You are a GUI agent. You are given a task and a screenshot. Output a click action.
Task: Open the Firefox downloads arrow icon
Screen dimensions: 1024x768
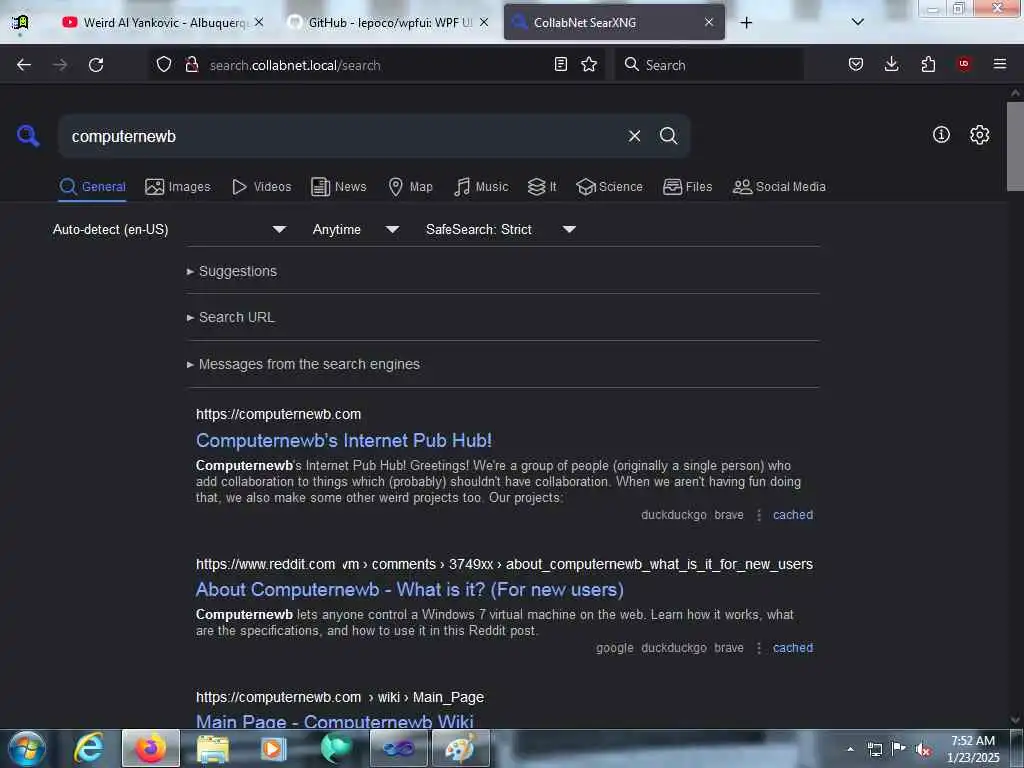[x=891, y=64]
